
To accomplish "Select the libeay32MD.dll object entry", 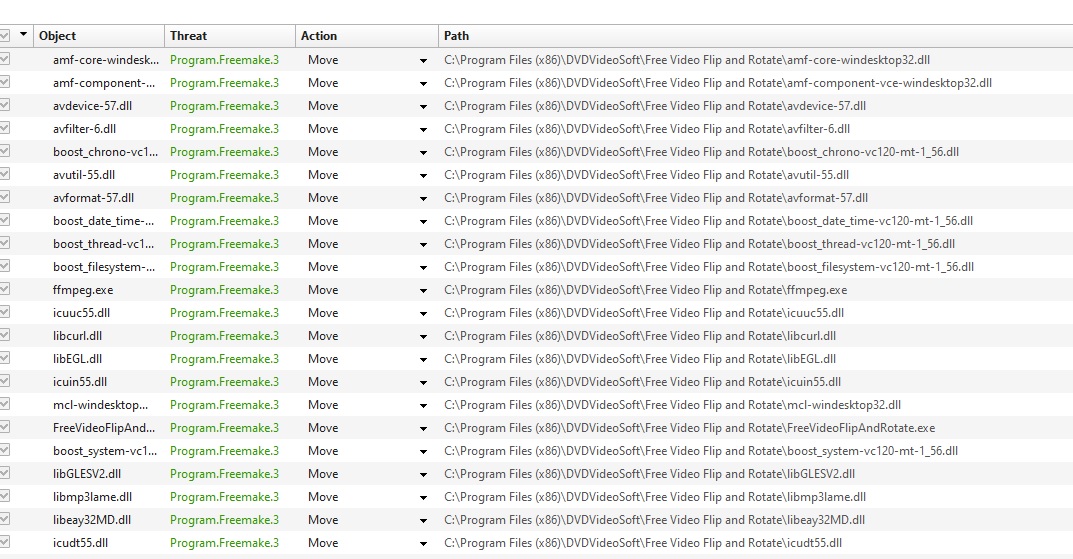I will coord(92,520).
